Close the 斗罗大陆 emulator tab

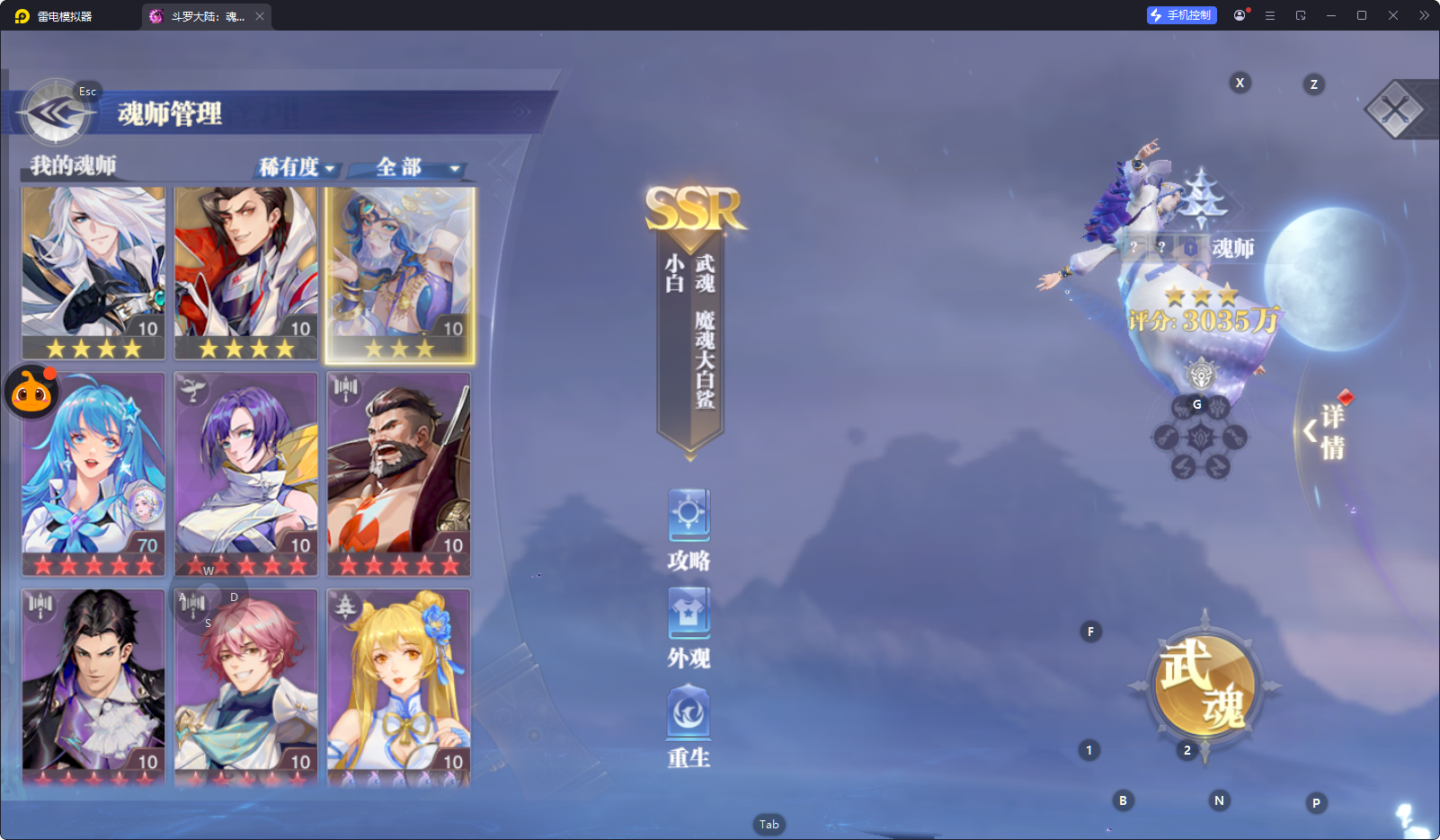point(260,16)
